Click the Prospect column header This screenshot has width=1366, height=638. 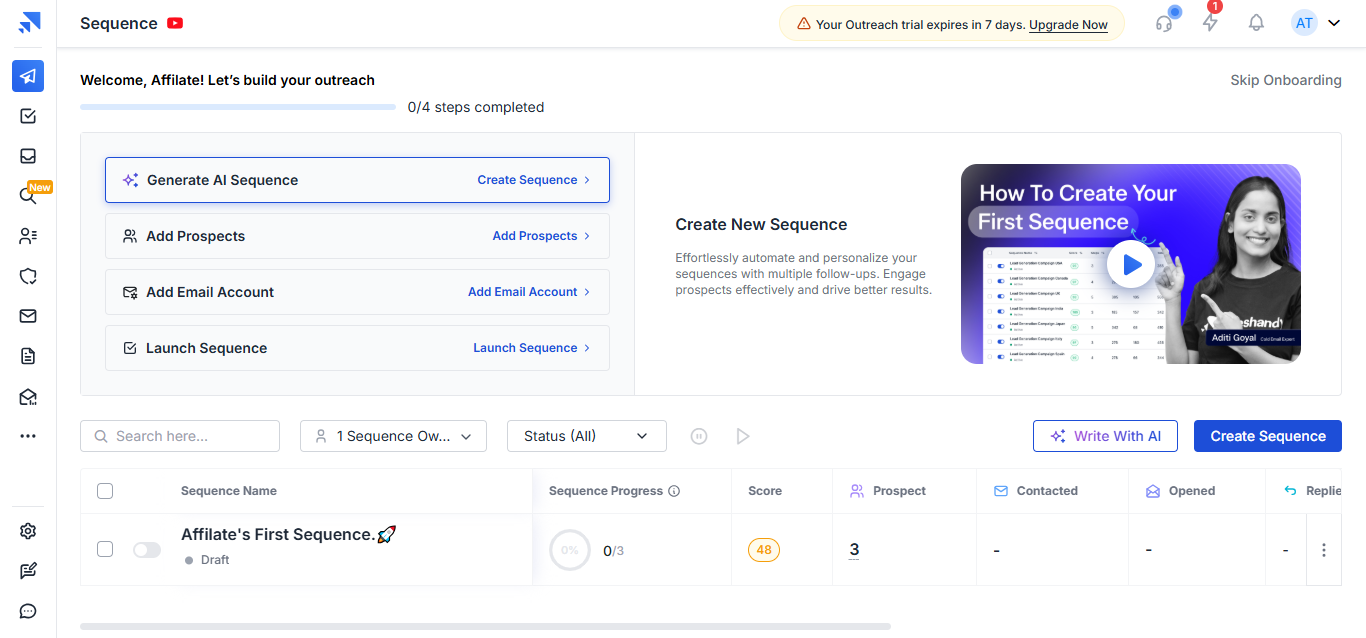pos(899,491)
